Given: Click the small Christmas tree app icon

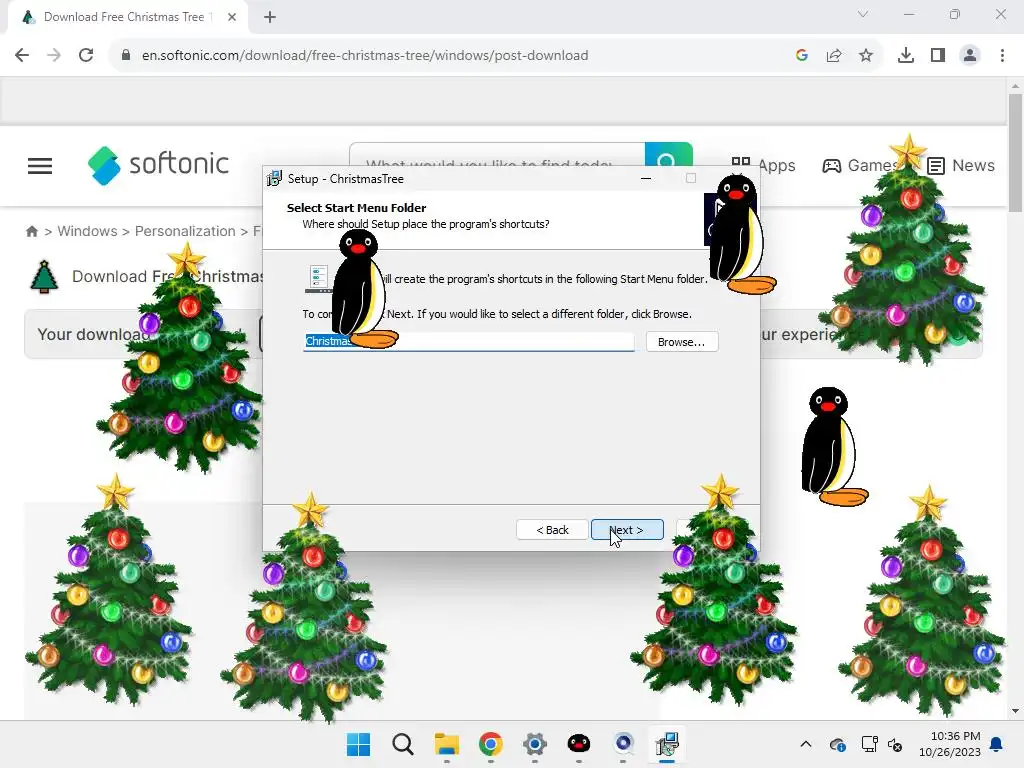Looking at the screenshot, I should tap(44, 277).
